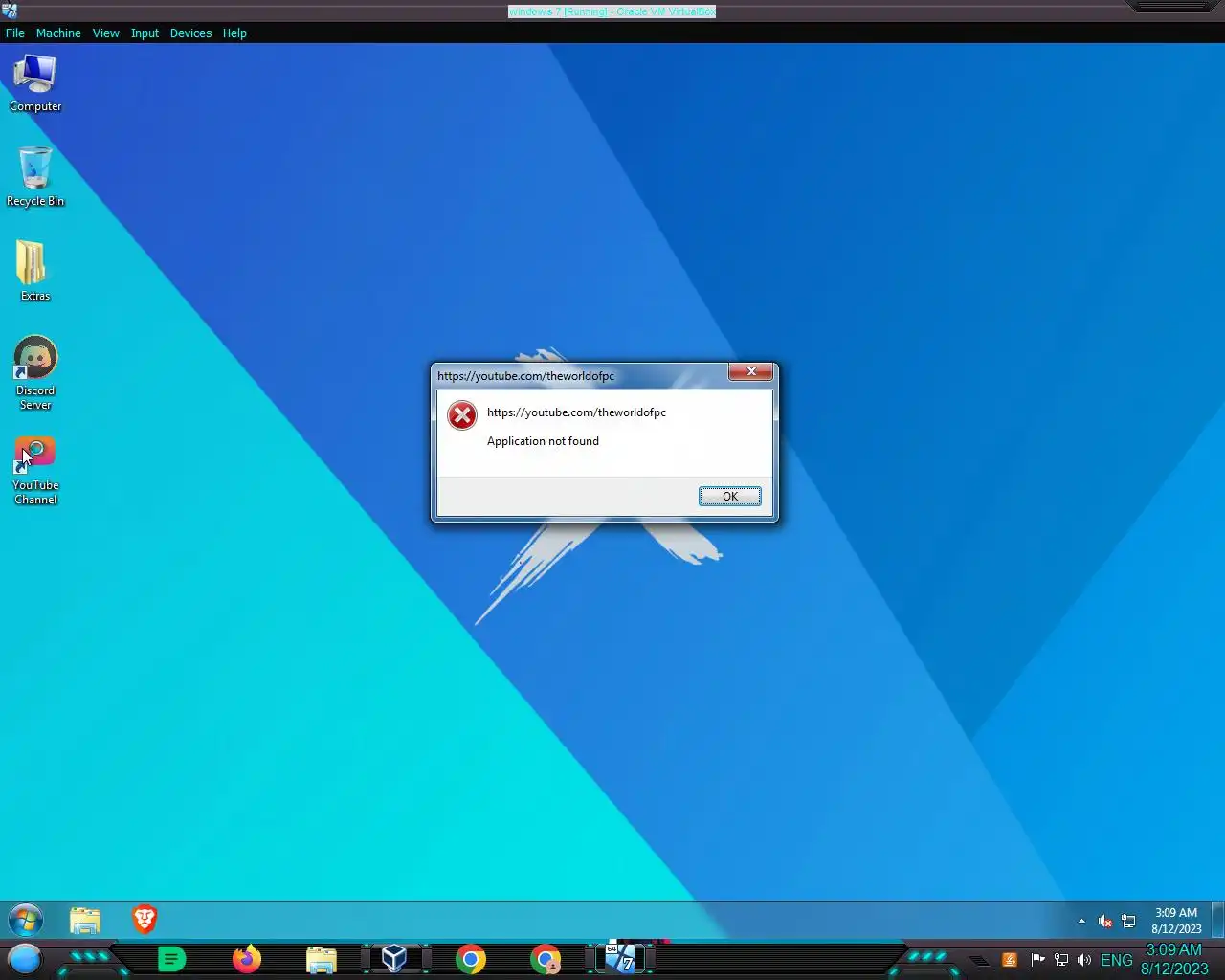Show hidden icons in guest tray
The image size is (1225, 980).
pyautogui.click(x=1081, y=921)
